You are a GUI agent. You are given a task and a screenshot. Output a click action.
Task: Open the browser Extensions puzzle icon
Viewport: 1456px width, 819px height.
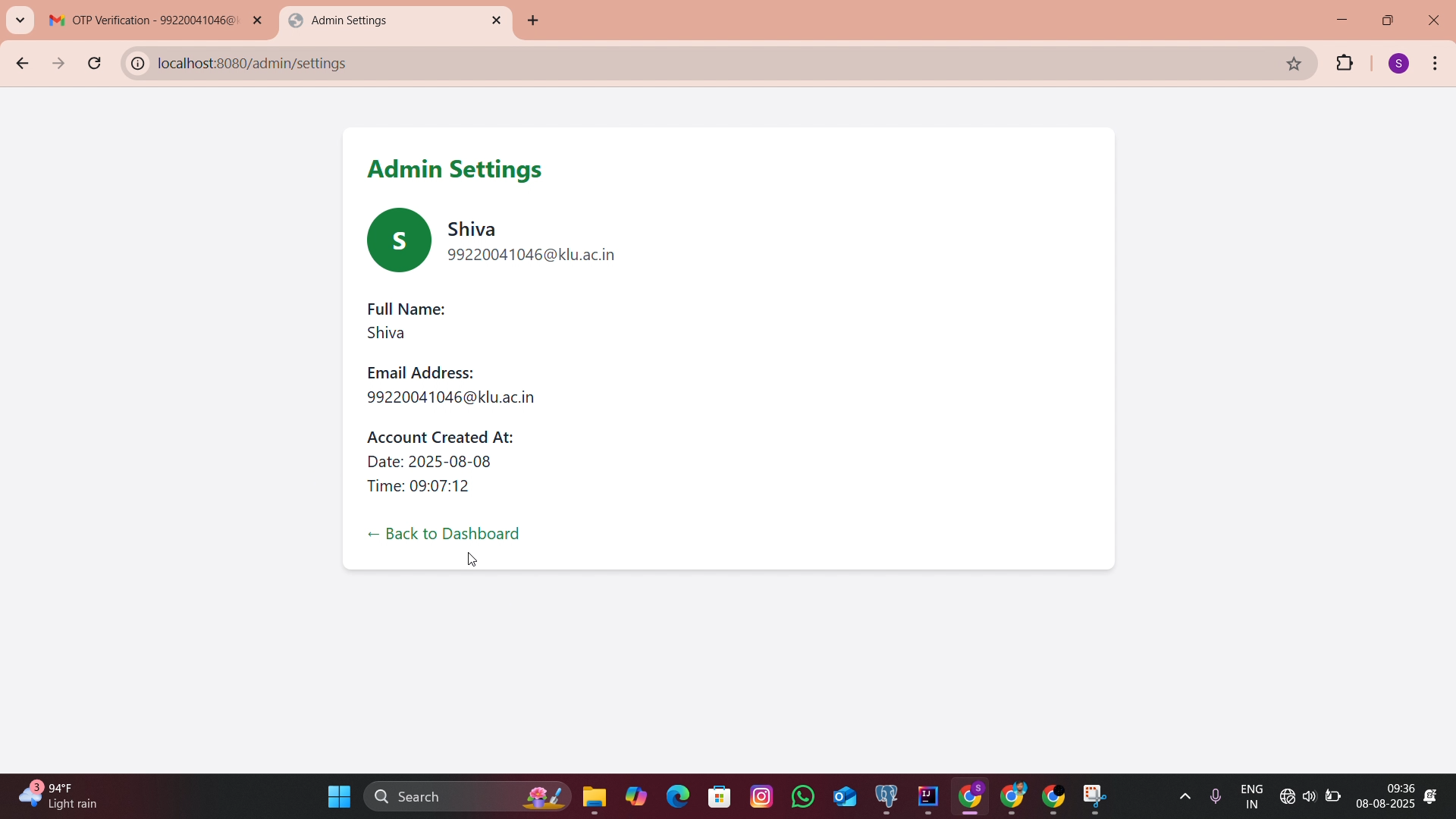[1346, 64]
